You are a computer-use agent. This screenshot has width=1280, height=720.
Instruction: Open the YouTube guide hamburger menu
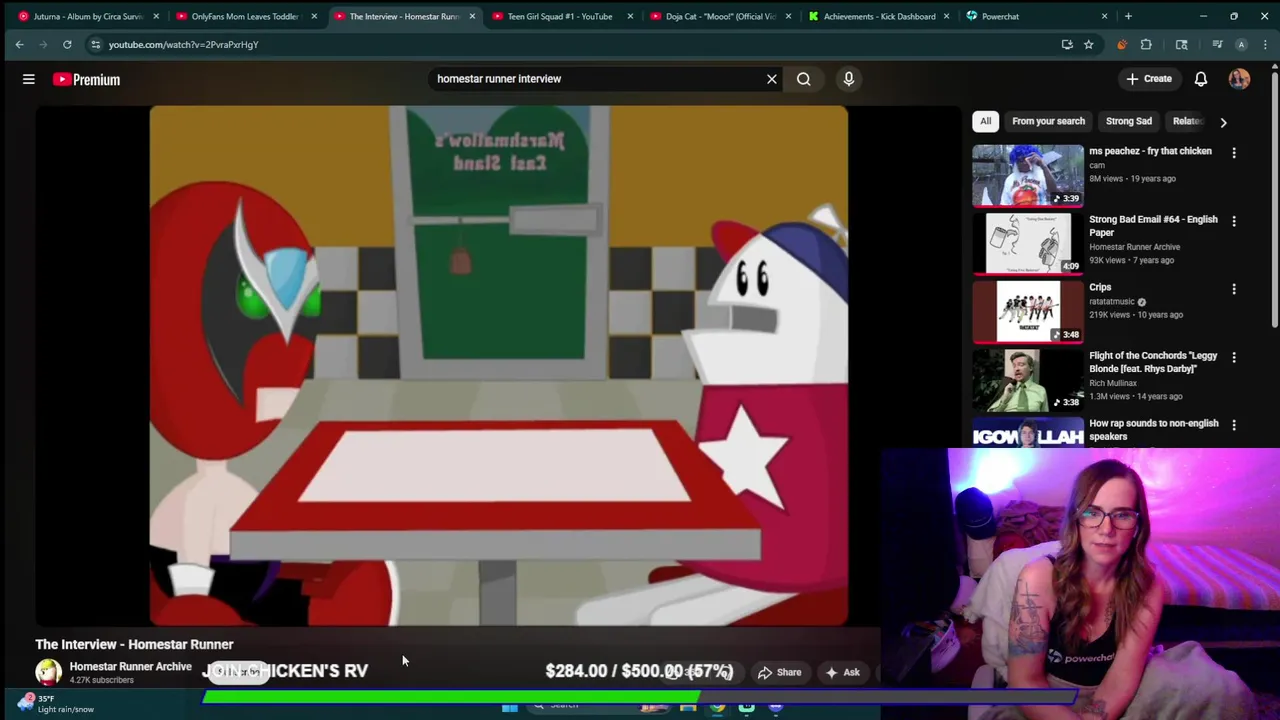(x=29, y=79)
